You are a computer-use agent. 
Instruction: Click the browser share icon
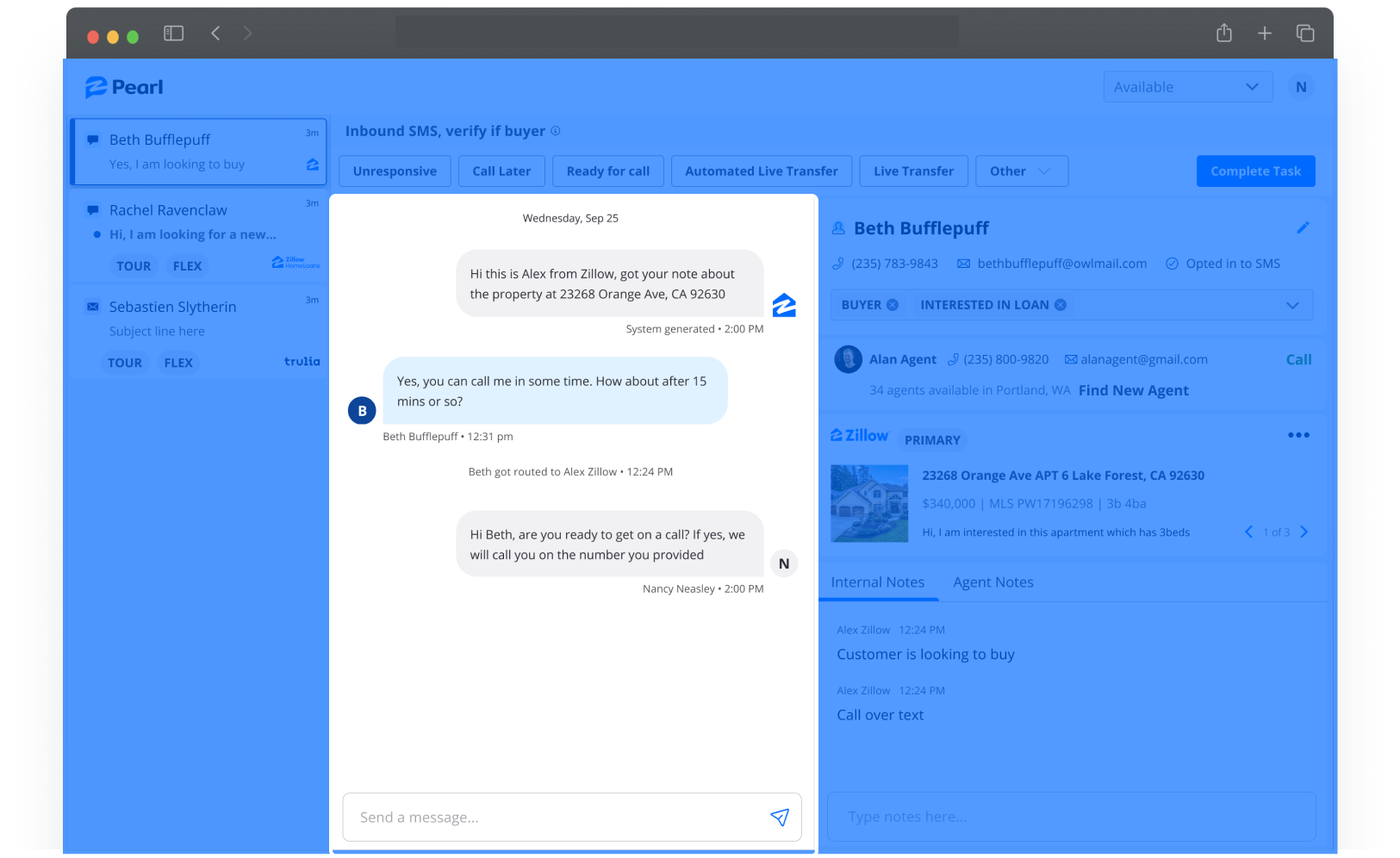[1224, 33]
